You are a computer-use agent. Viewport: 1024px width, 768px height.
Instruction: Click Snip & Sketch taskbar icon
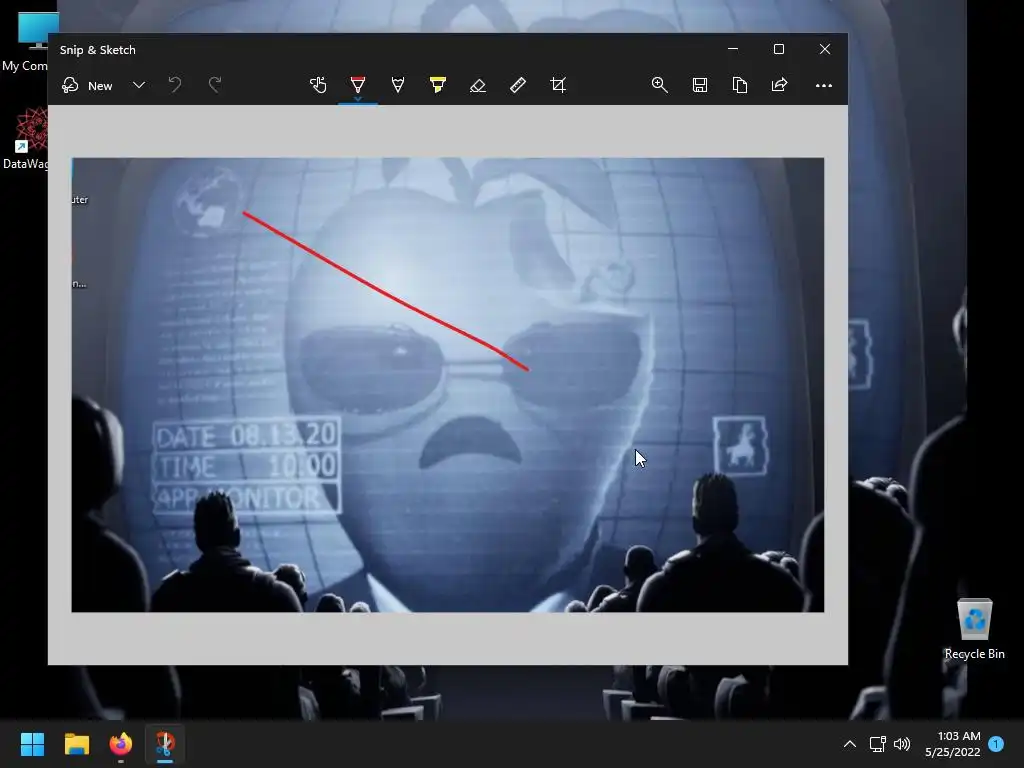pyautogui.click(x=165, y=744)
